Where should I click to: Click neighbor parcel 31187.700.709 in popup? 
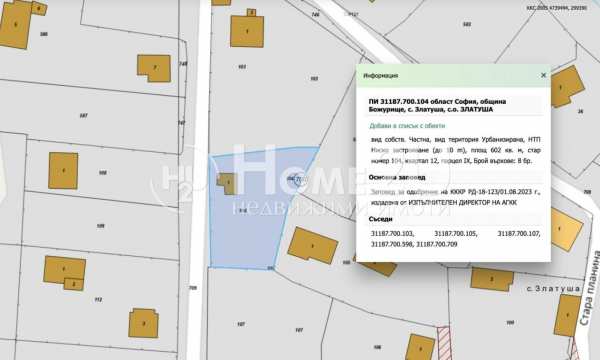pos(437,244)
